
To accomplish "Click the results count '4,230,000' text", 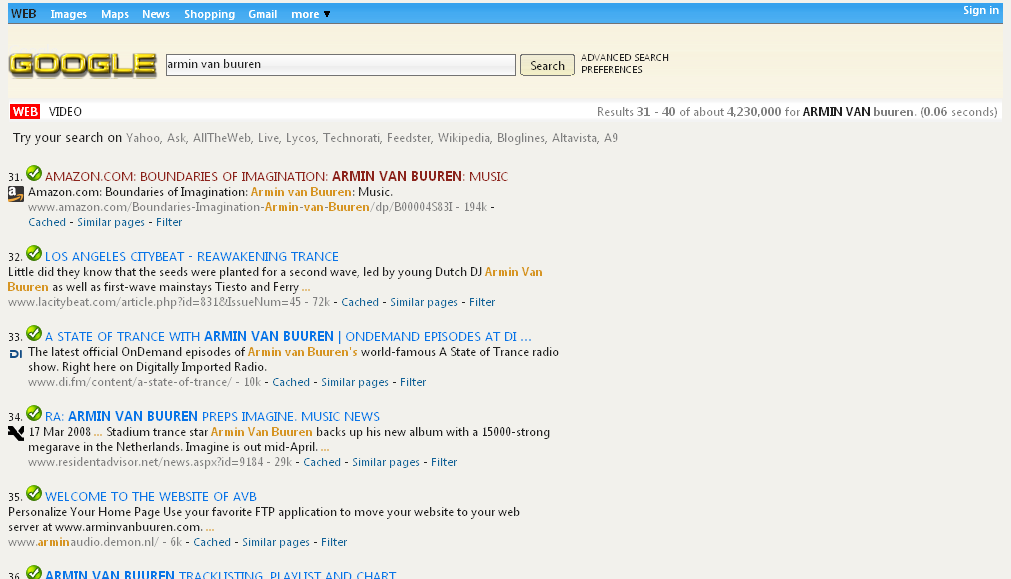I will click(x=754, y=112).
